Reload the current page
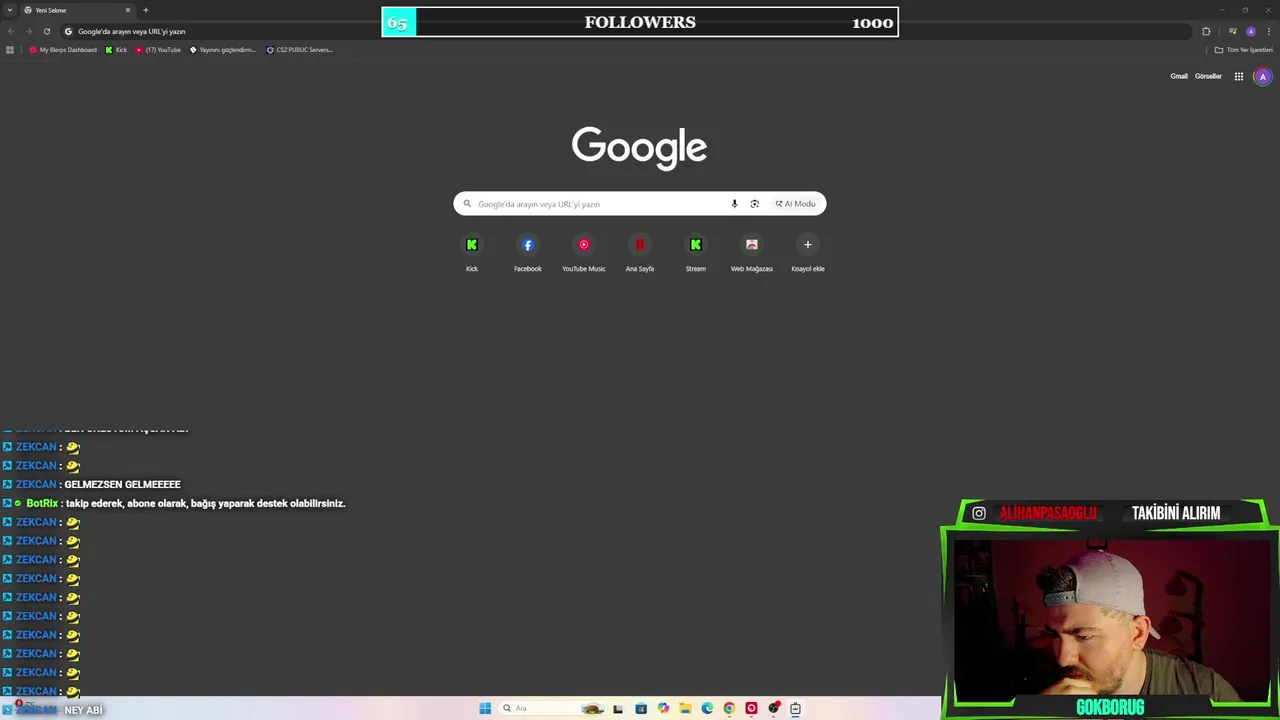Viewport: 1280px width, 720px height. [46, 31]
